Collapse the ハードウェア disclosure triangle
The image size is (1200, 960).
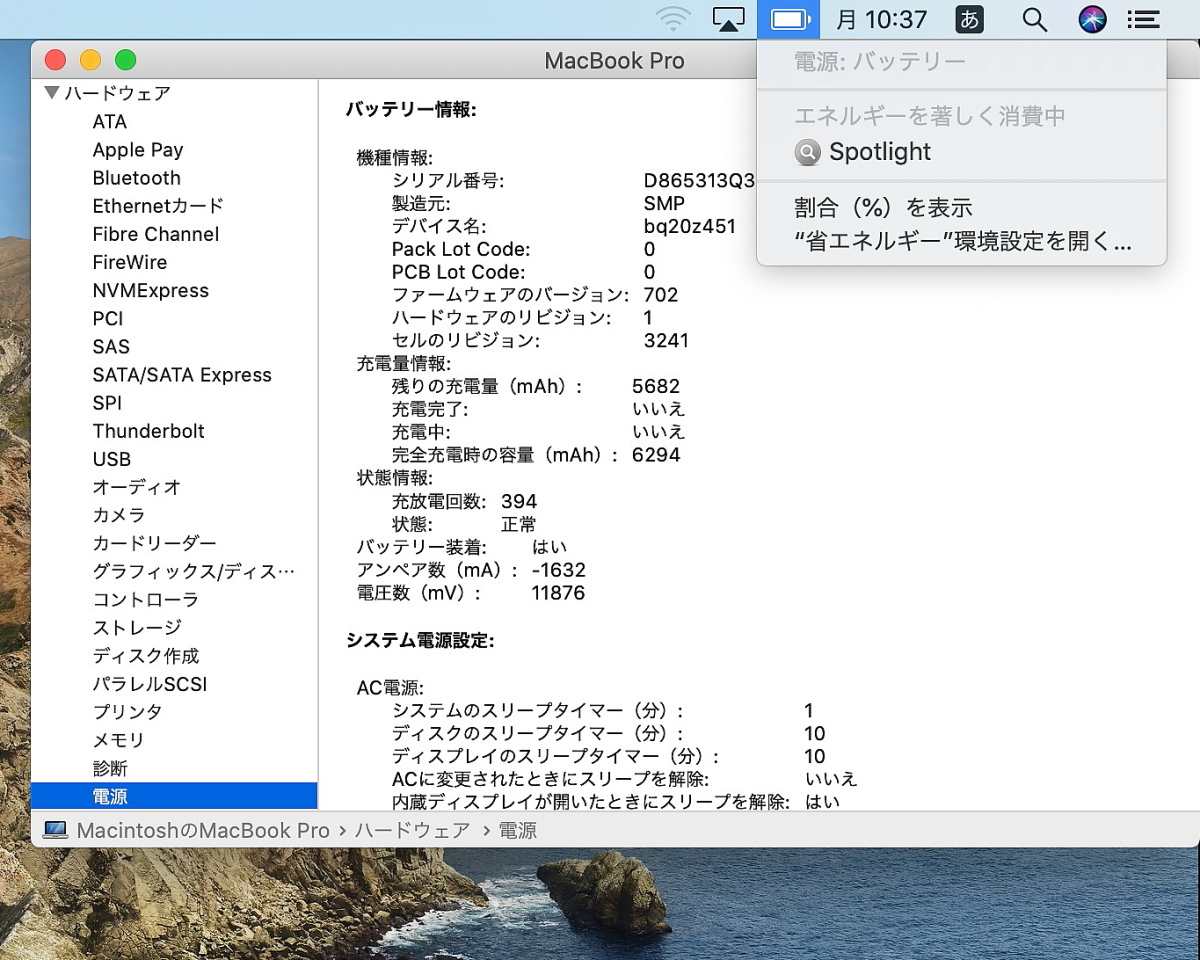click(52, 93)
